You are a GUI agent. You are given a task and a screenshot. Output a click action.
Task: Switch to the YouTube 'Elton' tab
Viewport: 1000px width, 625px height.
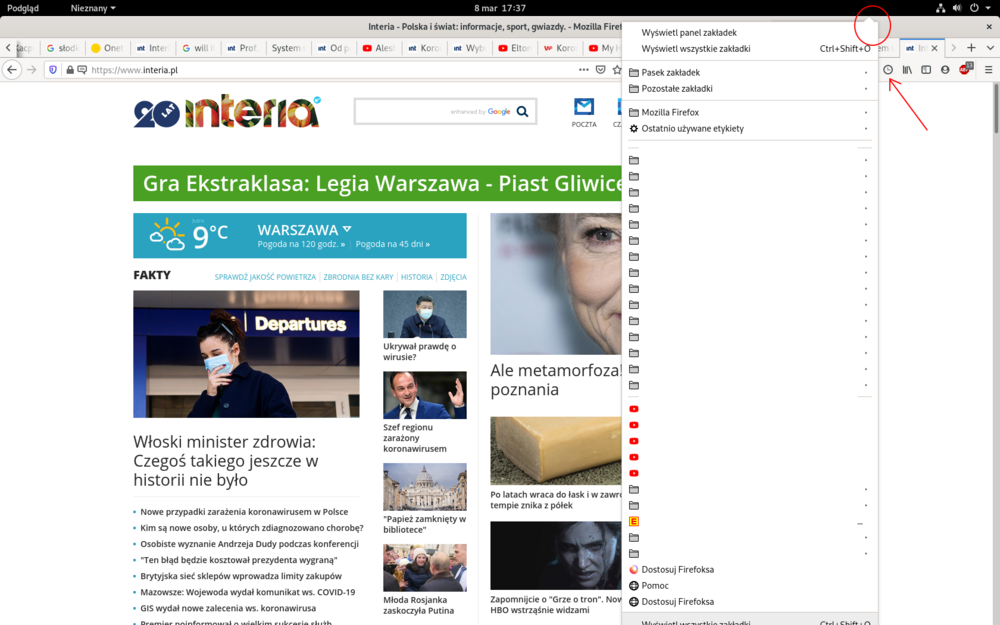[x=514, y=48]
